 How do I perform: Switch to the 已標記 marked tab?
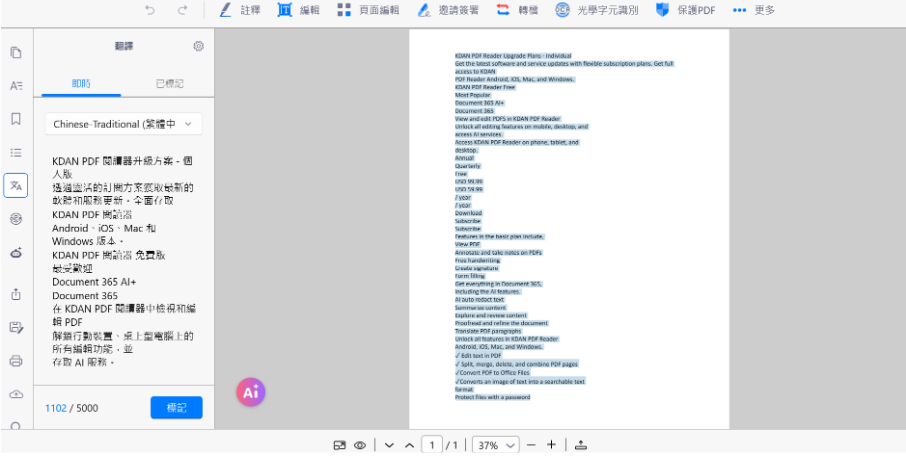click(x=169, y=84)
